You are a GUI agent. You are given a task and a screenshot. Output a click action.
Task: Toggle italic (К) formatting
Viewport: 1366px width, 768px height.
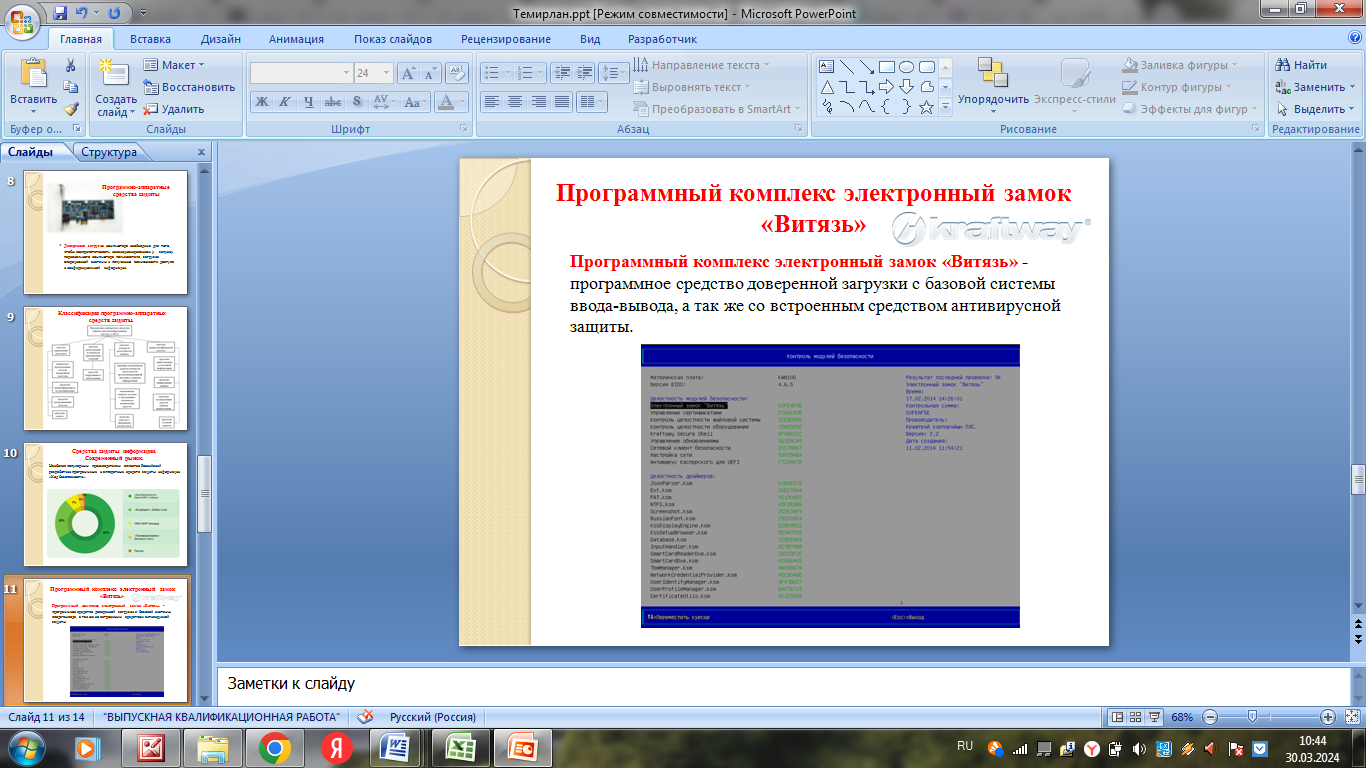tap(286, 102)
